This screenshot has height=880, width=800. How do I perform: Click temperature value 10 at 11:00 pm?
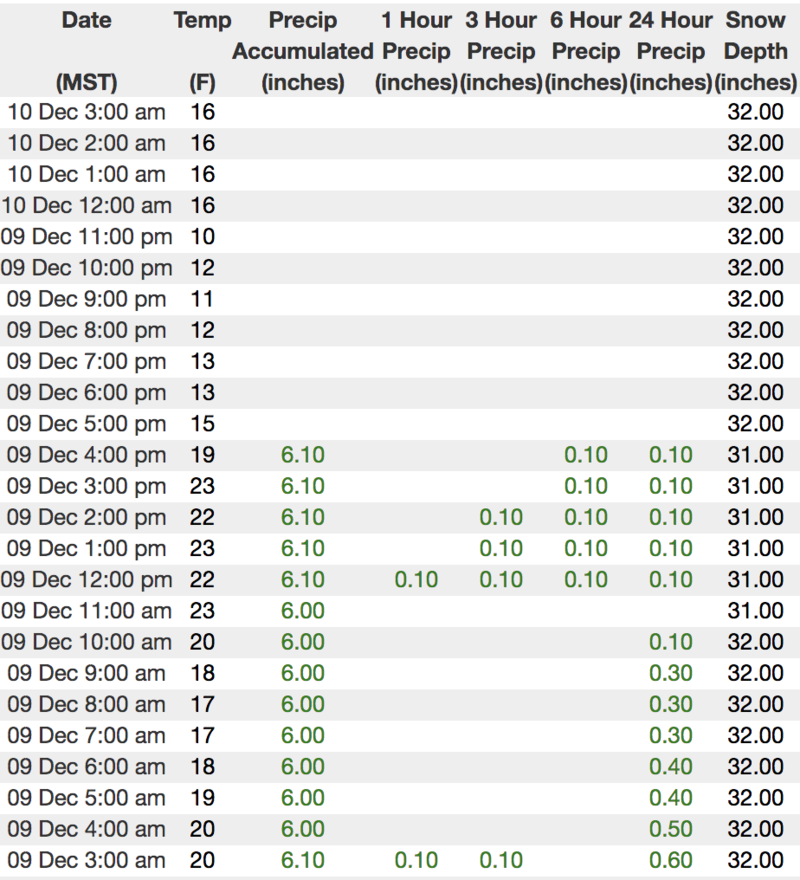click(202, 237)
